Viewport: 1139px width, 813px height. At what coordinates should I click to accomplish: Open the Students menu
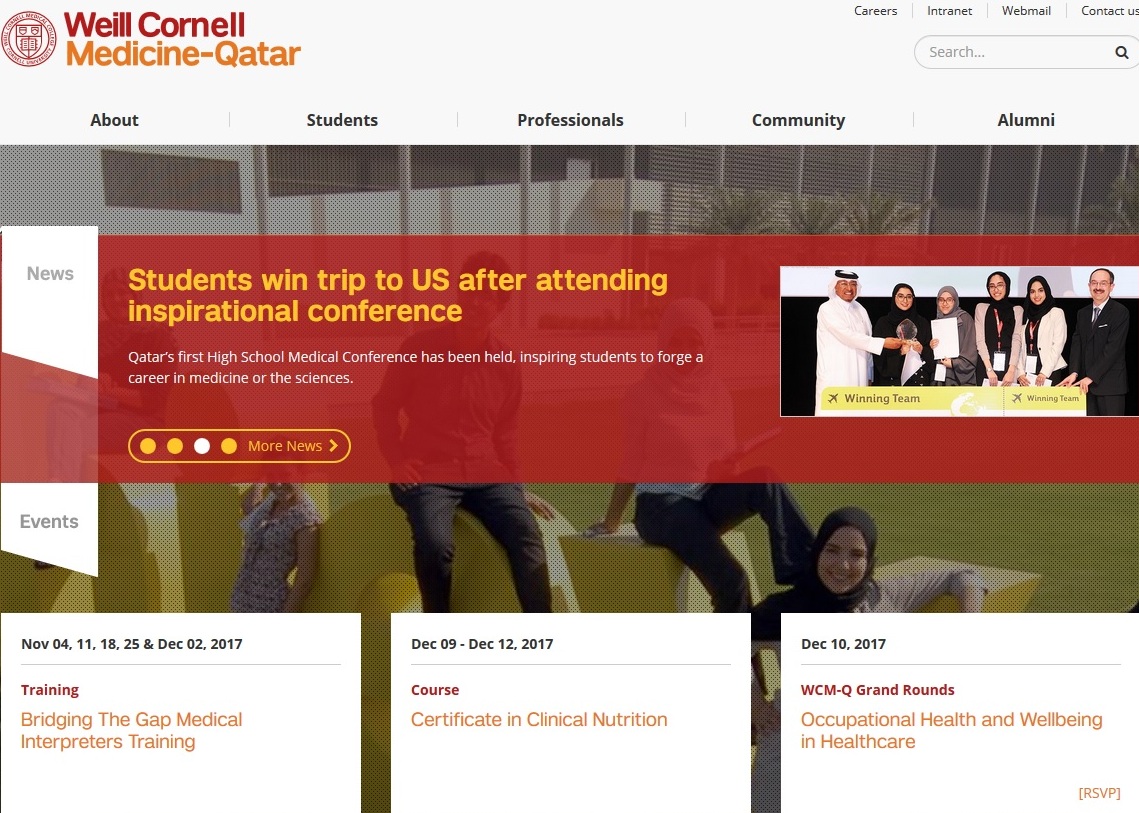(x=342, y=120)
